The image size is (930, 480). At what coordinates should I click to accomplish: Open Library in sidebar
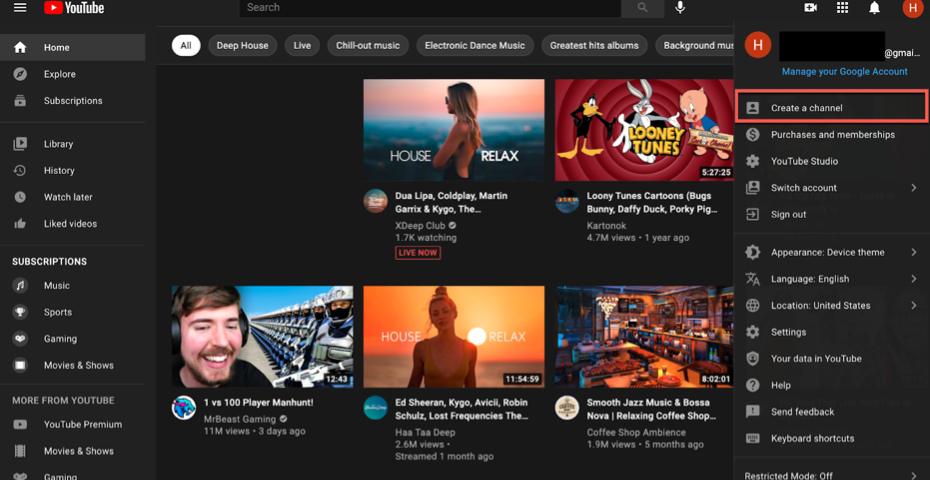coord(72,144)
